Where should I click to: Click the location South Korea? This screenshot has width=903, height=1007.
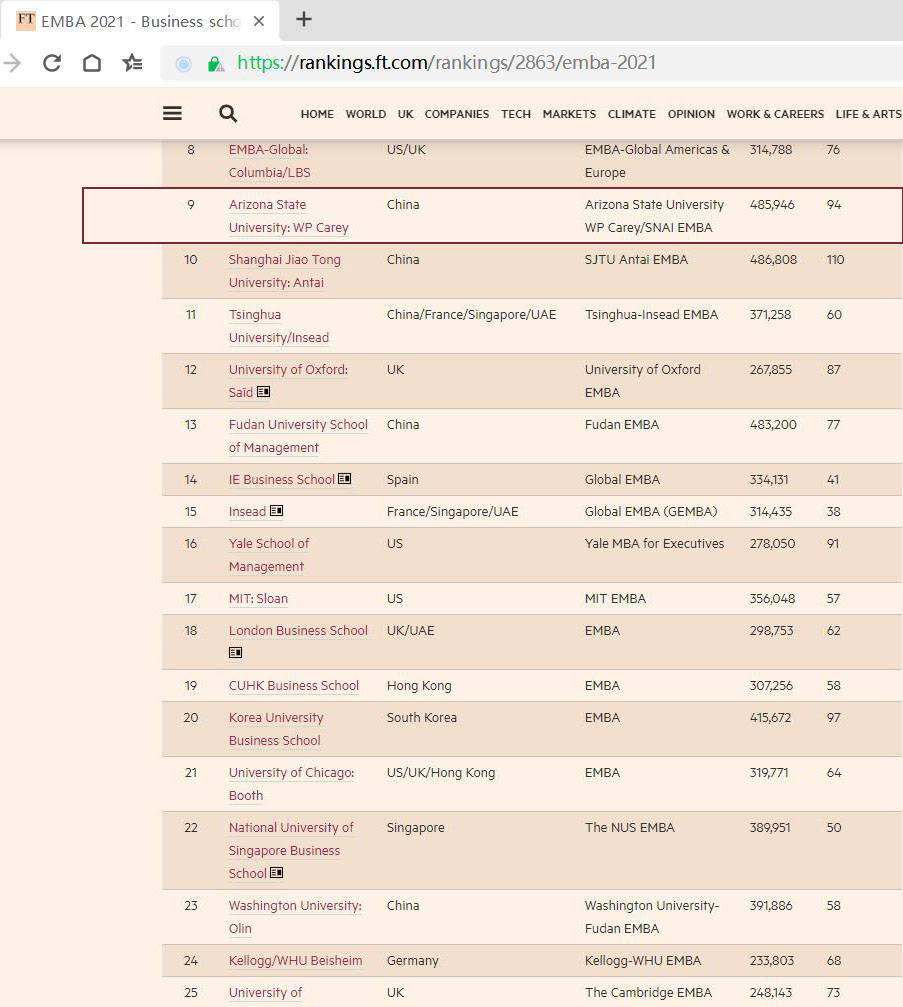coord(421,717)
